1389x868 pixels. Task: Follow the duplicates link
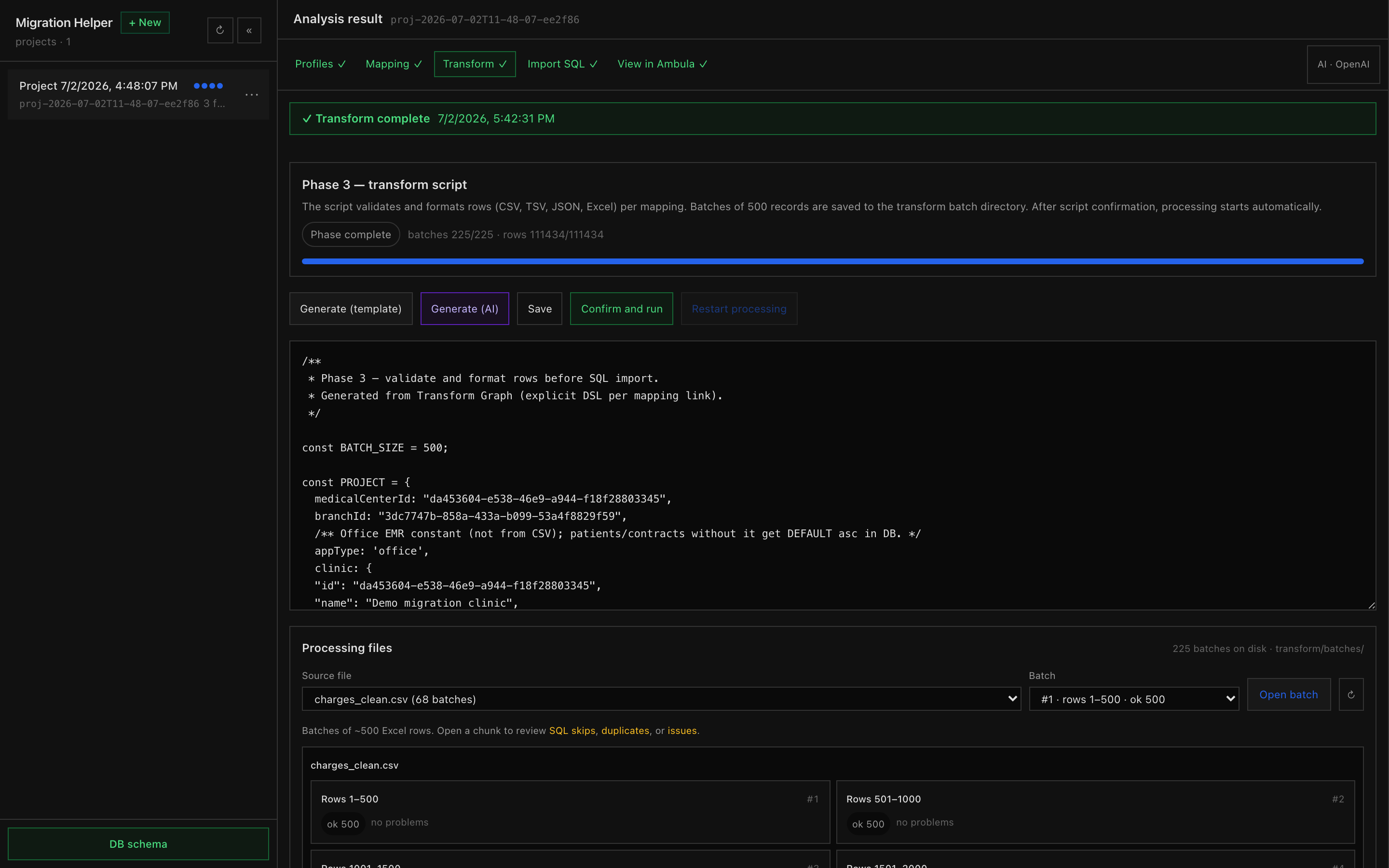[625, 731]
